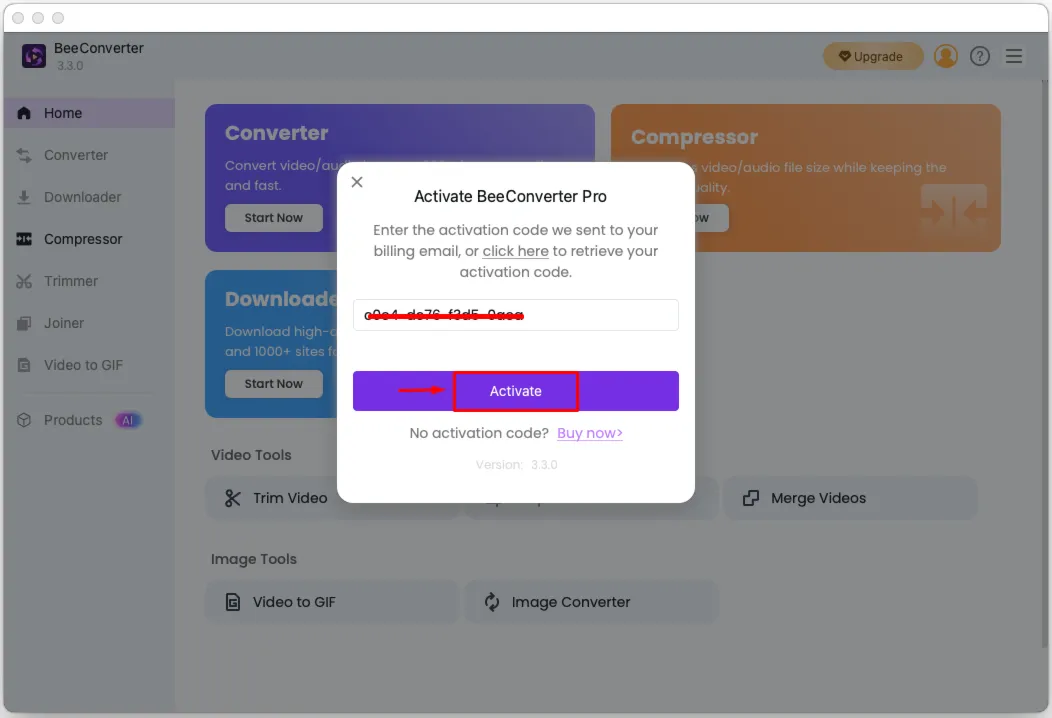Click into the activation code field
The image size is (1052, 718).
515,315
